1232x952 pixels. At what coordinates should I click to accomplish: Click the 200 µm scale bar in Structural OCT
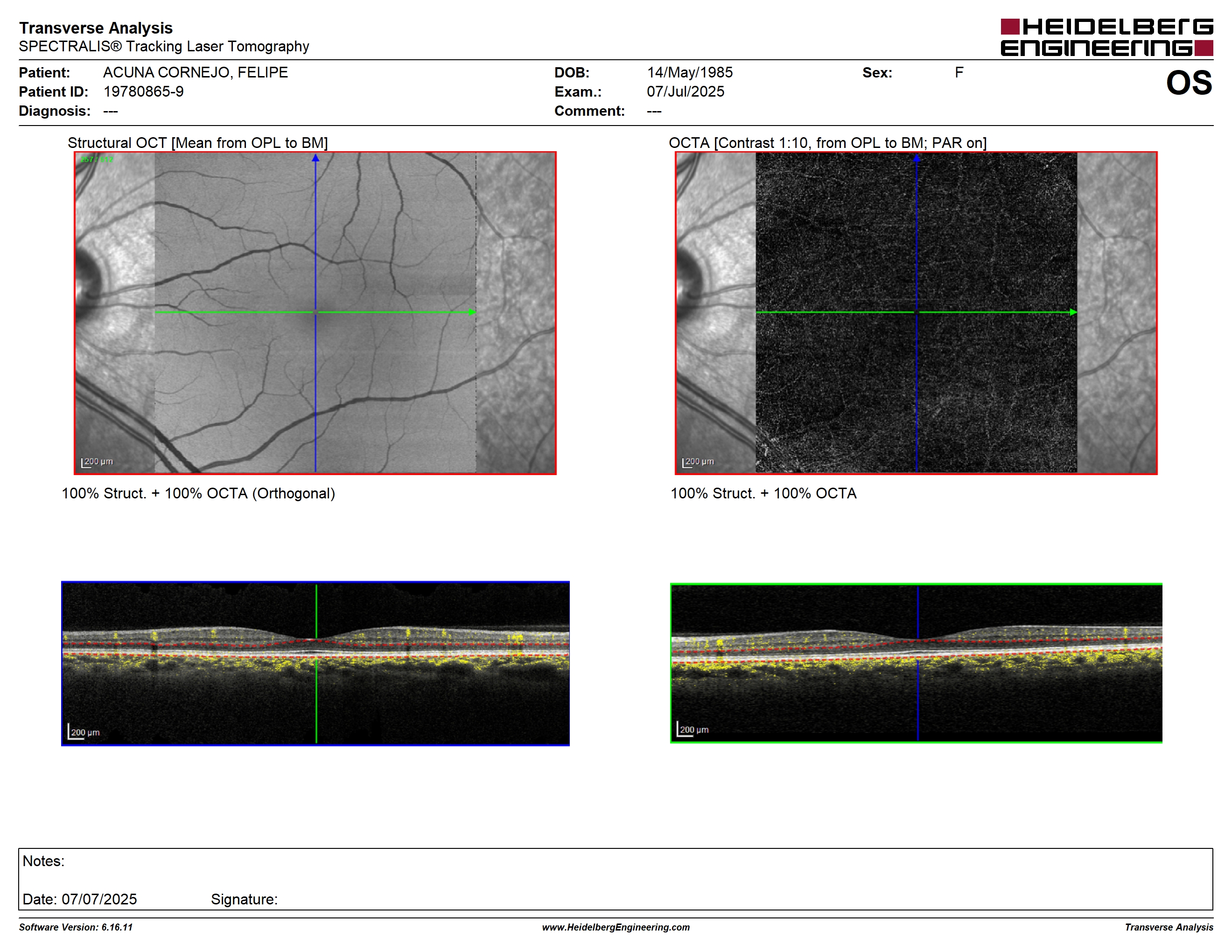point(97,462)
